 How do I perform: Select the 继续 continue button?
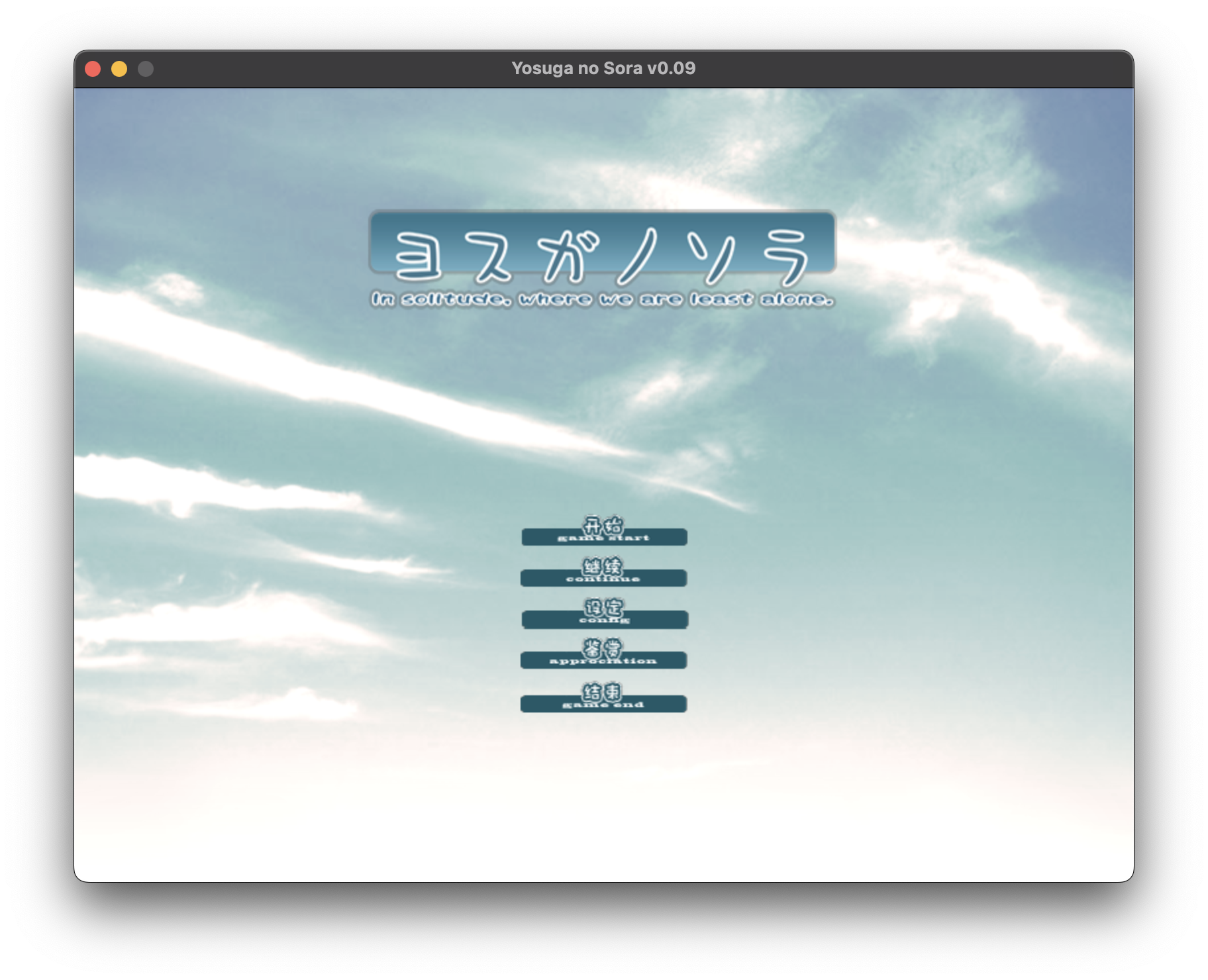pos(603,573)
